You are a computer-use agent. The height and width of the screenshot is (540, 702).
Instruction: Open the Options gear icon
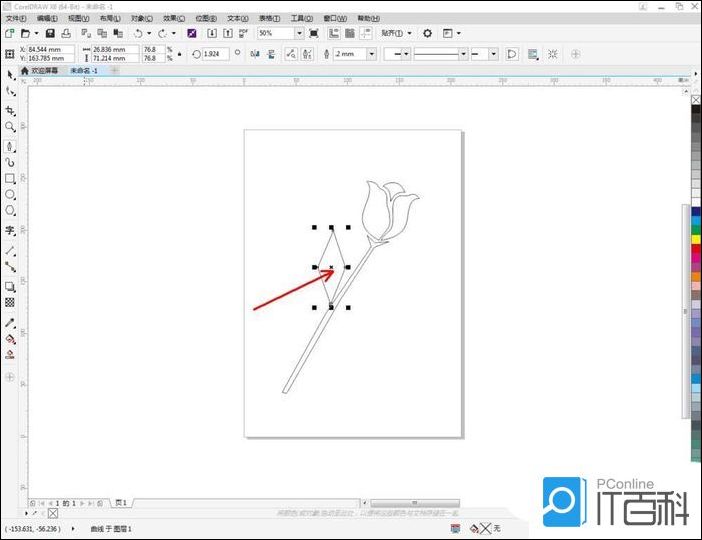pyautogui.click(x=428, y=33)
